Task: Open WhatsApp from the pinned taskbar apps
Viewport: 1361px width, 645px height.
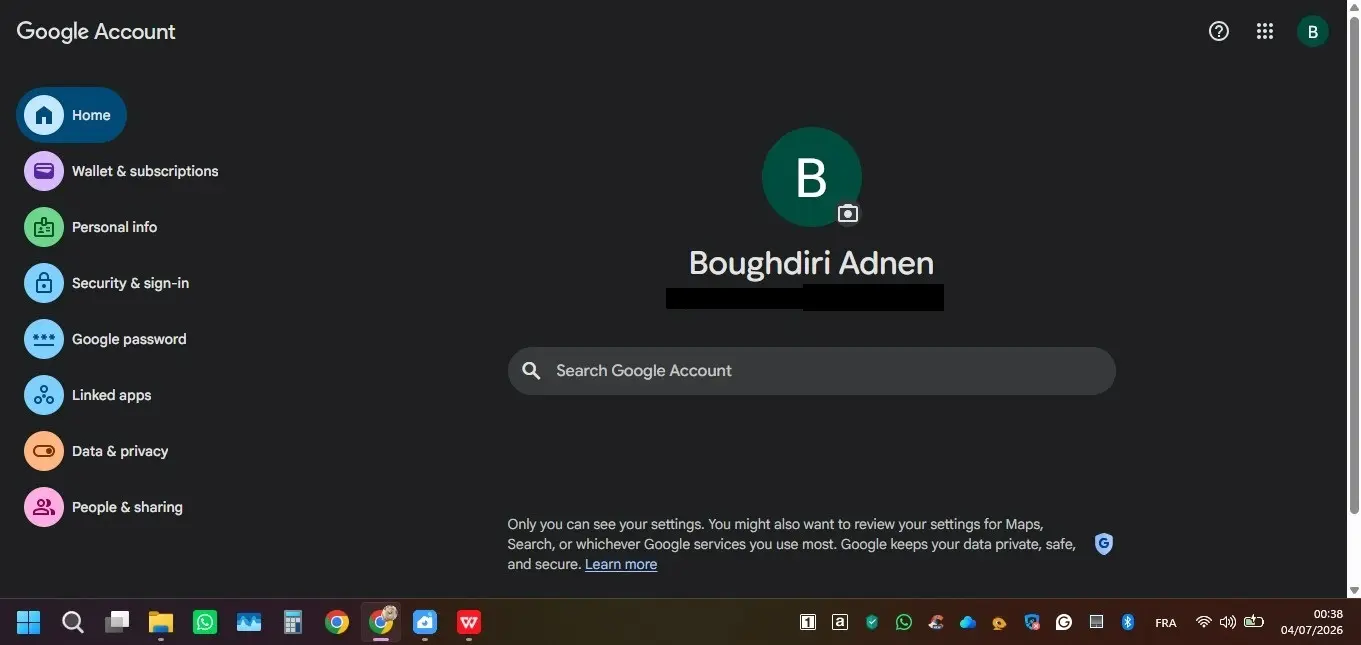Action: 205,623
